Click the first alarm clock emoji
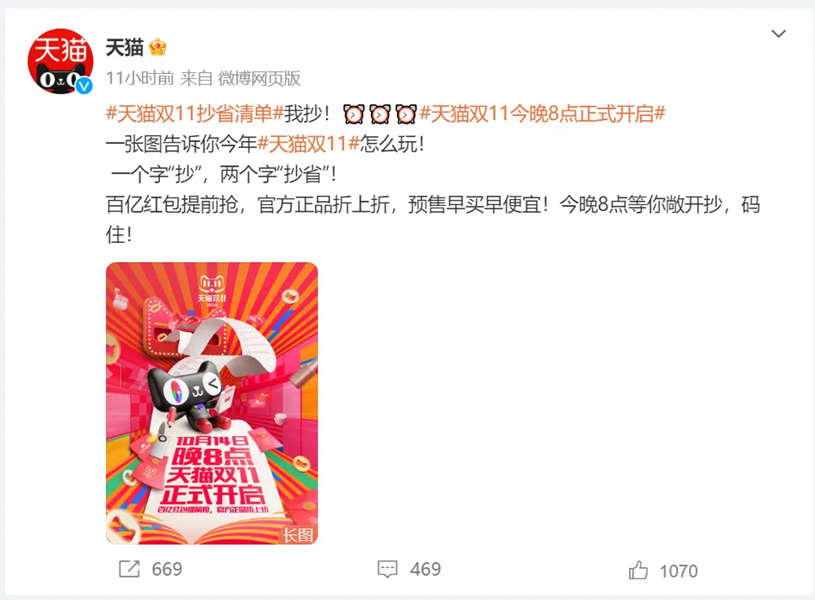The width and height of the screenshot is (815, 600). point(353,114)
